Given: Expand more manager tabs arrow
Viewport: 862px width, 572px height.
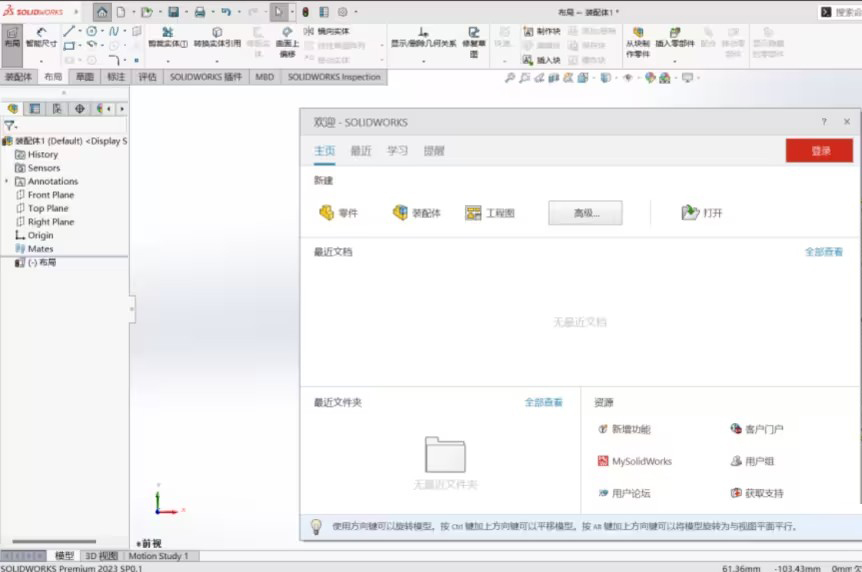Looking at the screenshot, I should tap(122, 109).
